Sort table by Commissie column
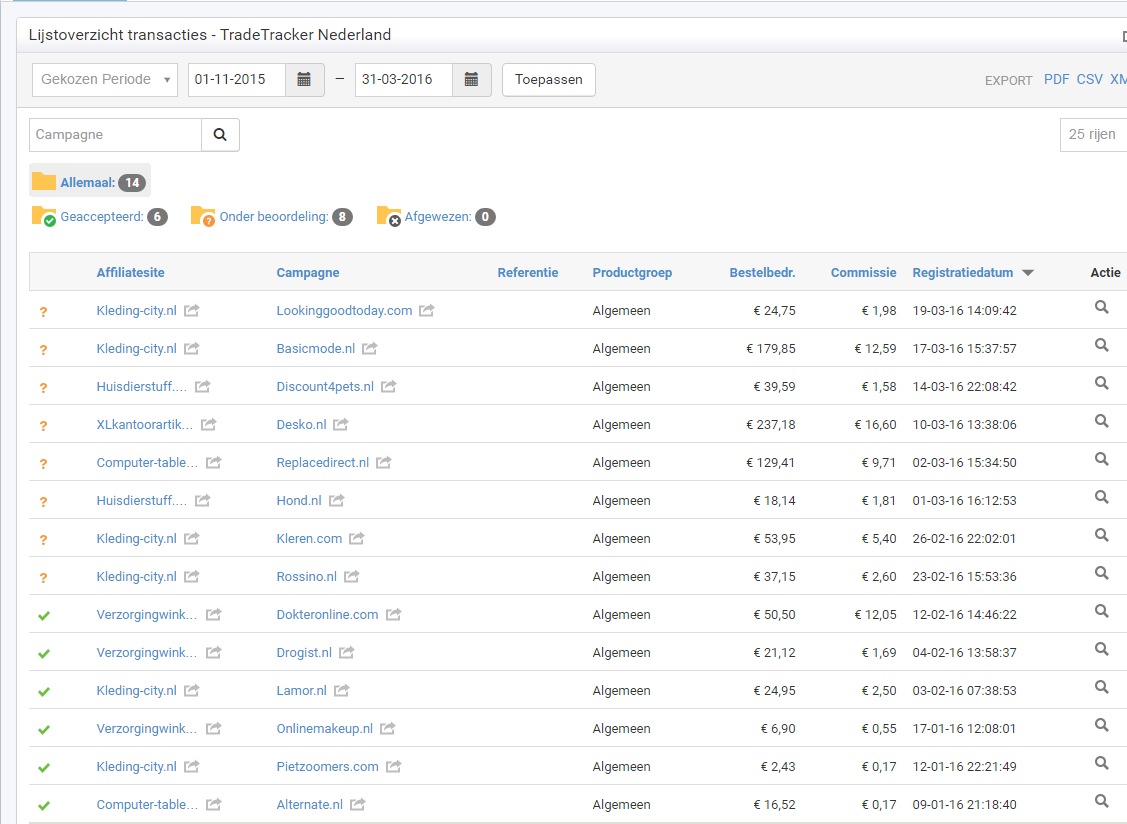Viewport: 1127px width, 824px height. (x=864, y=273)
